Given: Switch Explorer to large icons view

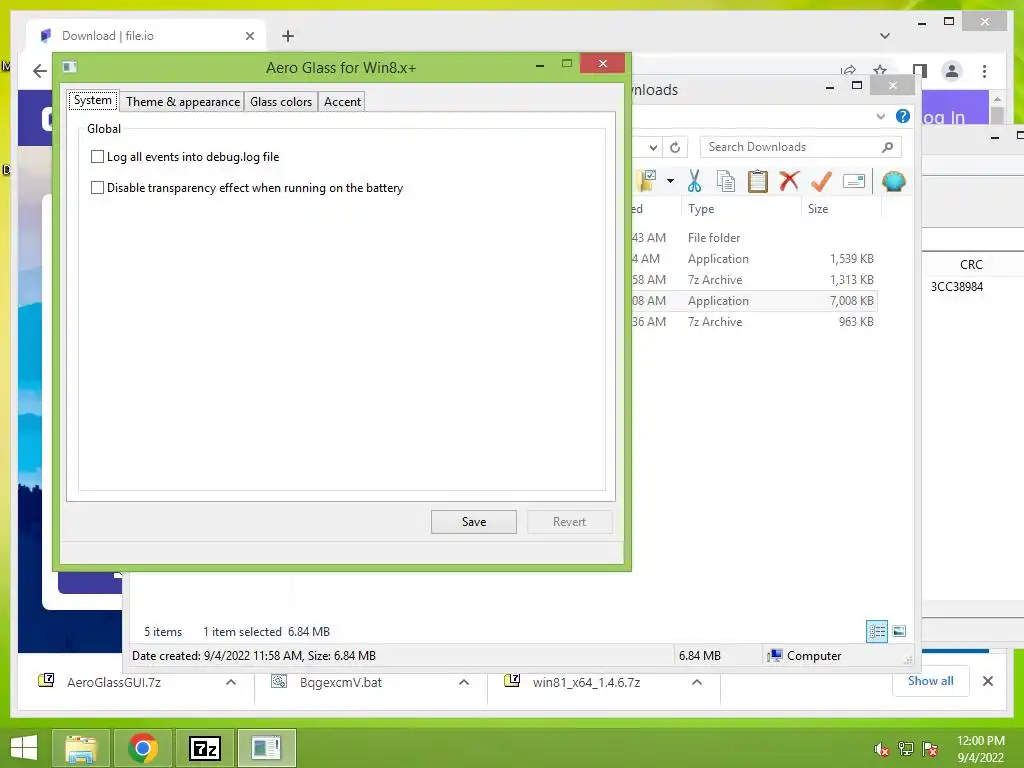Looking at the screenshot, I should click(x=899, y=631).
